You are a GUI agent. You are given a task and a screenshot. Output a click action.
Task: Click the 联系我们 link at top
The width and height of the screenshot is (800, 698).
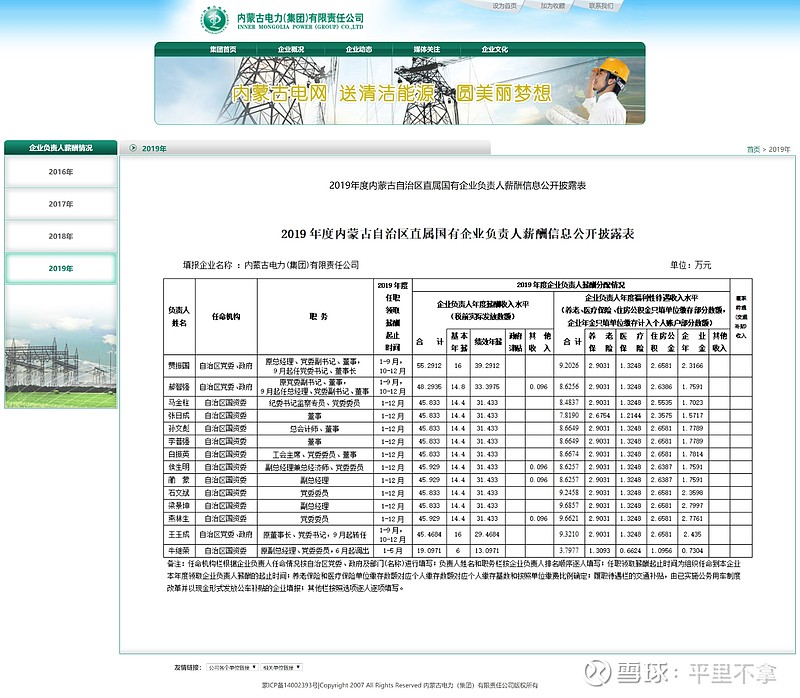tap(601, 6)
